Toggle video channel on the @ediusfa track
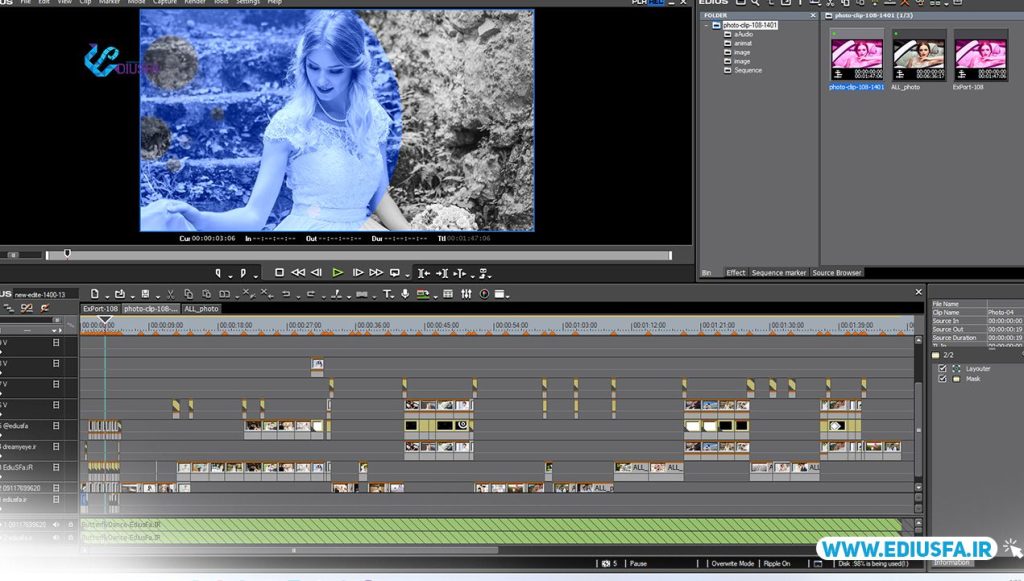Viewport: 1024px width, 581px height. [x=56, y=426]
